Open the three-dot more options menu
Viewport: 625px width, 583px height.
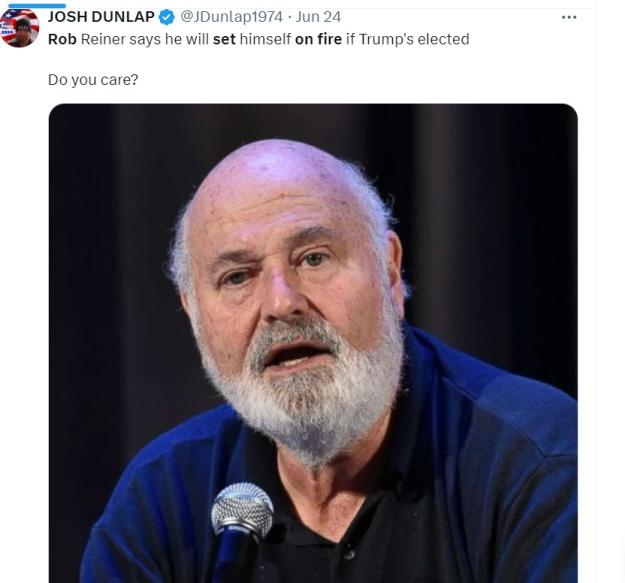coord(569,17)
